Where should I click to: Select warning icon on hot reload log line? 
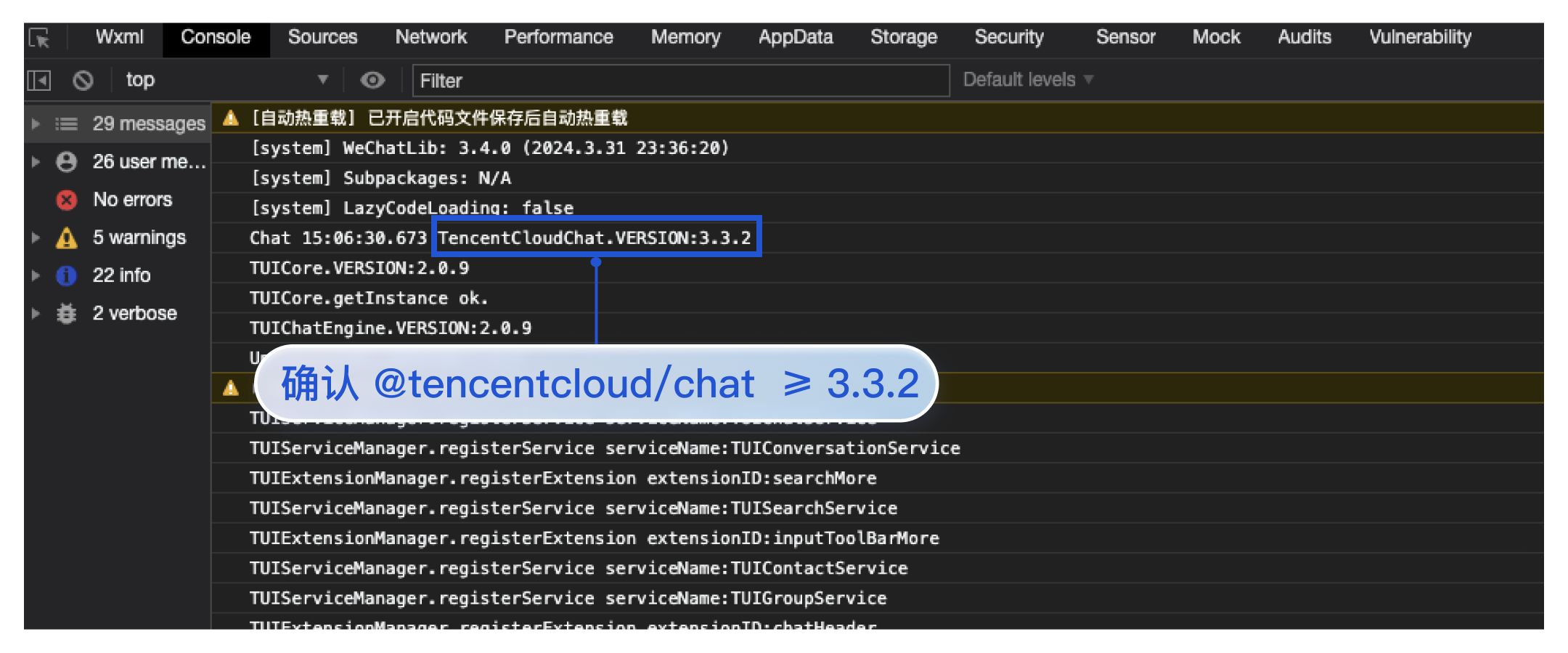[x=231, y=118]
